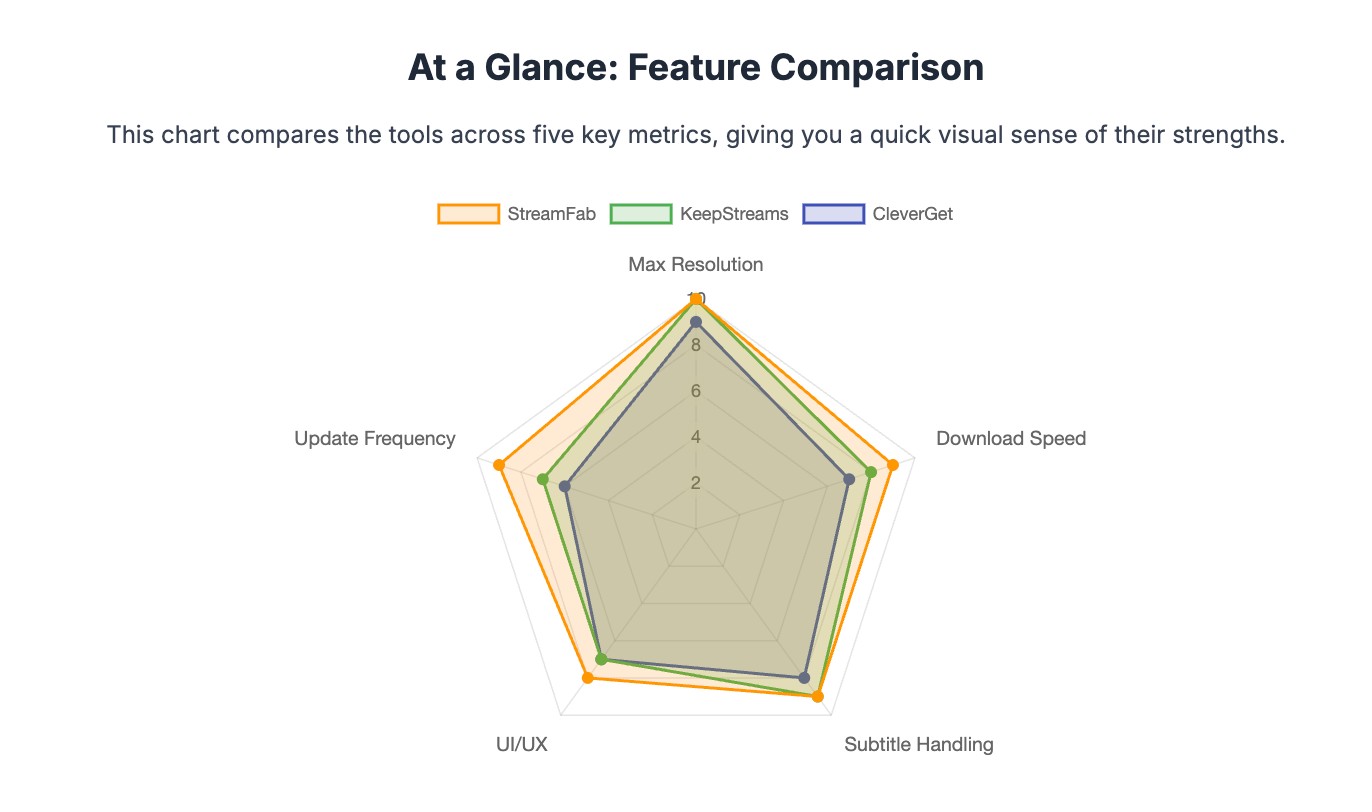Click the Subtitle Handling axis label
This screenshot has height=812, width=1372.
[919, 745]
